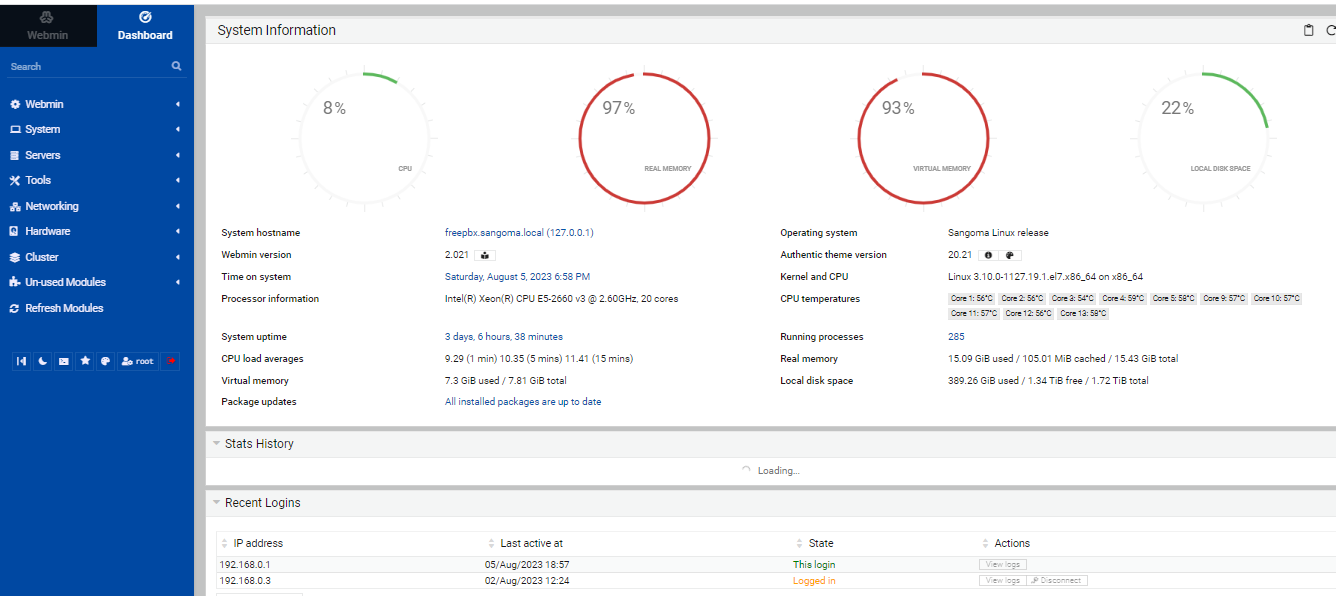Click the sidebar Search input field

[85, 66]
